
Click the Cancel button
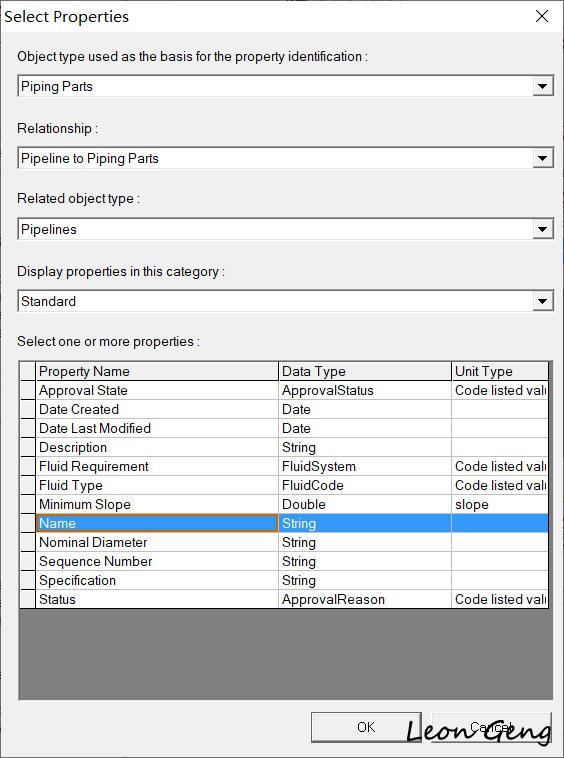492,727
